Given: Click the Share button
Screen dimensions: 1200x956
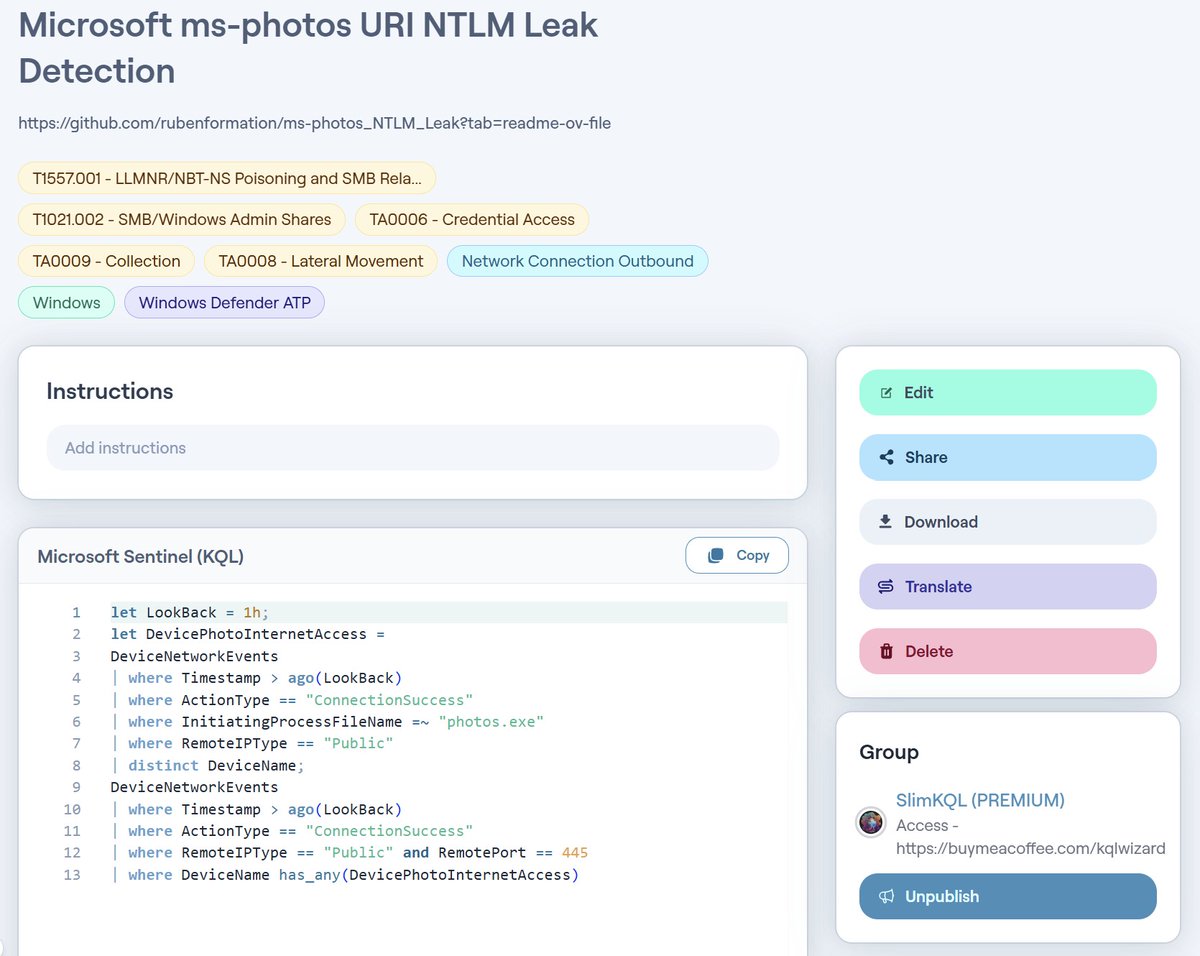Looking at the screenshot, I should pos(1008,457).
